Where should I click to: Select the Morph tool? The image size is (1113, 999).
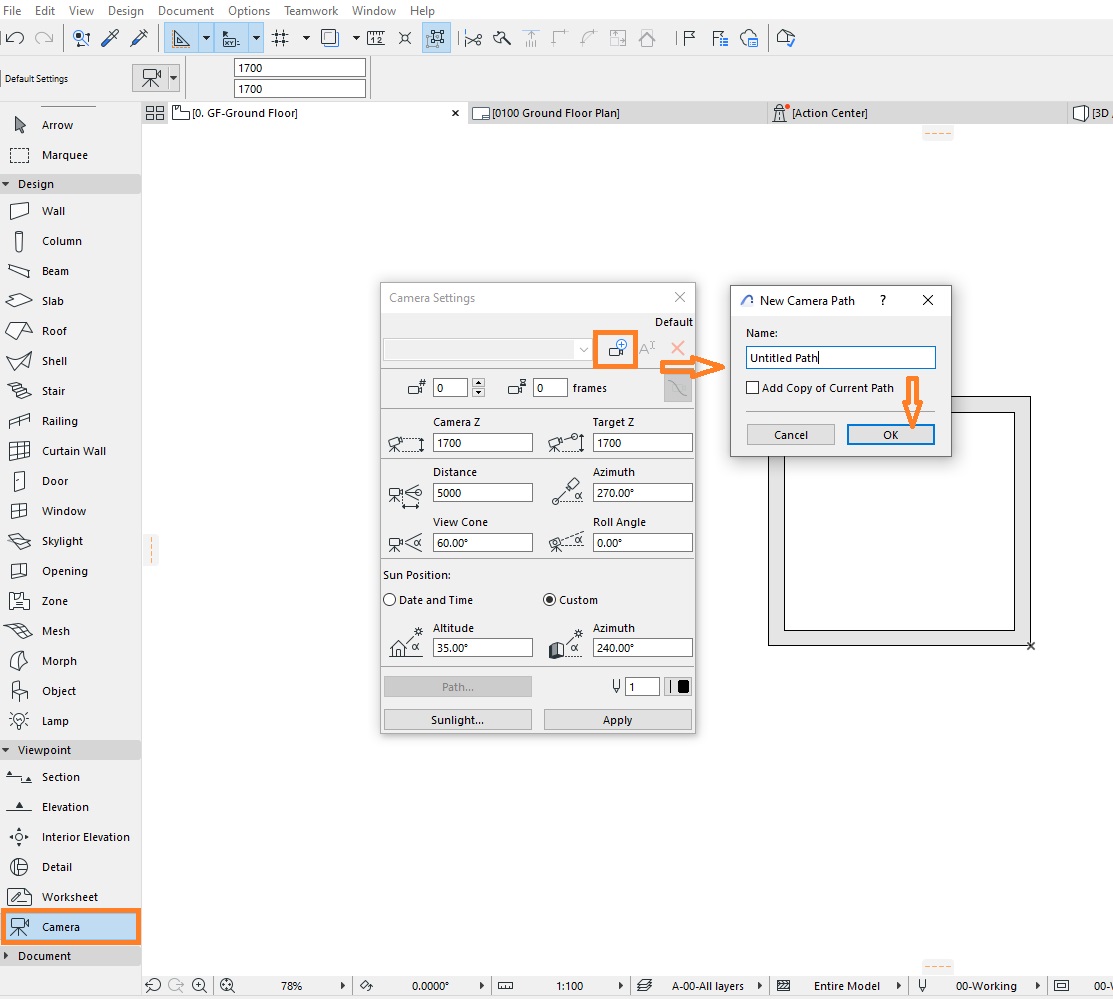coord(60,660)
